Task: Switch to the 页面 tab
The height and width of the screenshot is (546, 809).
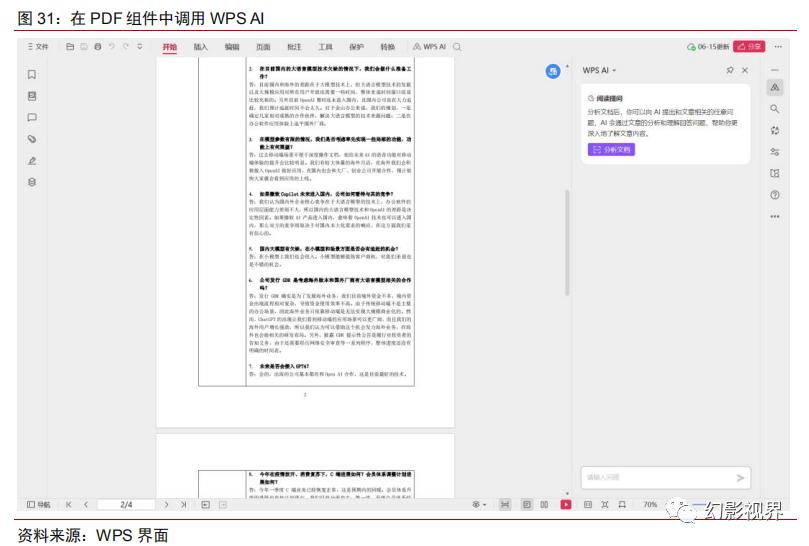Action: click(263, 47)
